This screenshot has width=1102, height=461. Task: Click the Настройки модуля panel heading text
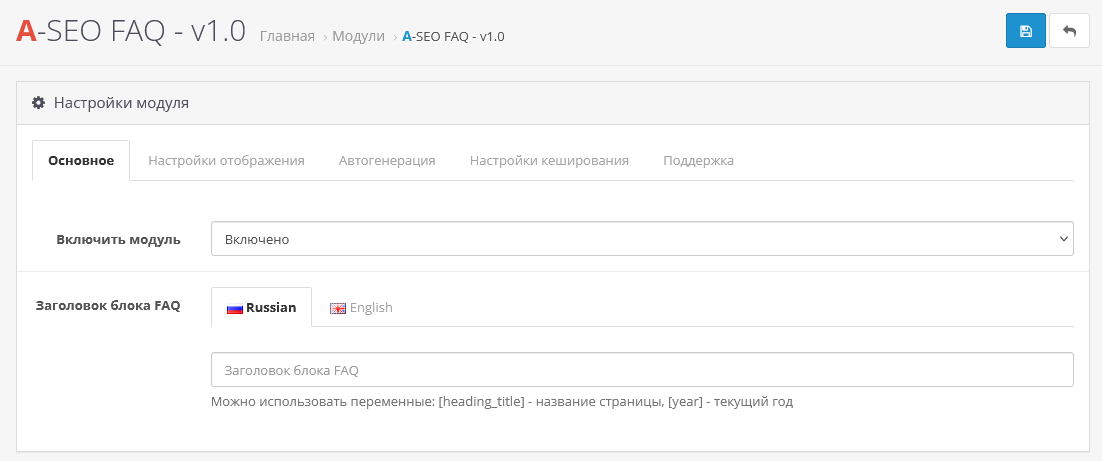(x=121, y=102)
